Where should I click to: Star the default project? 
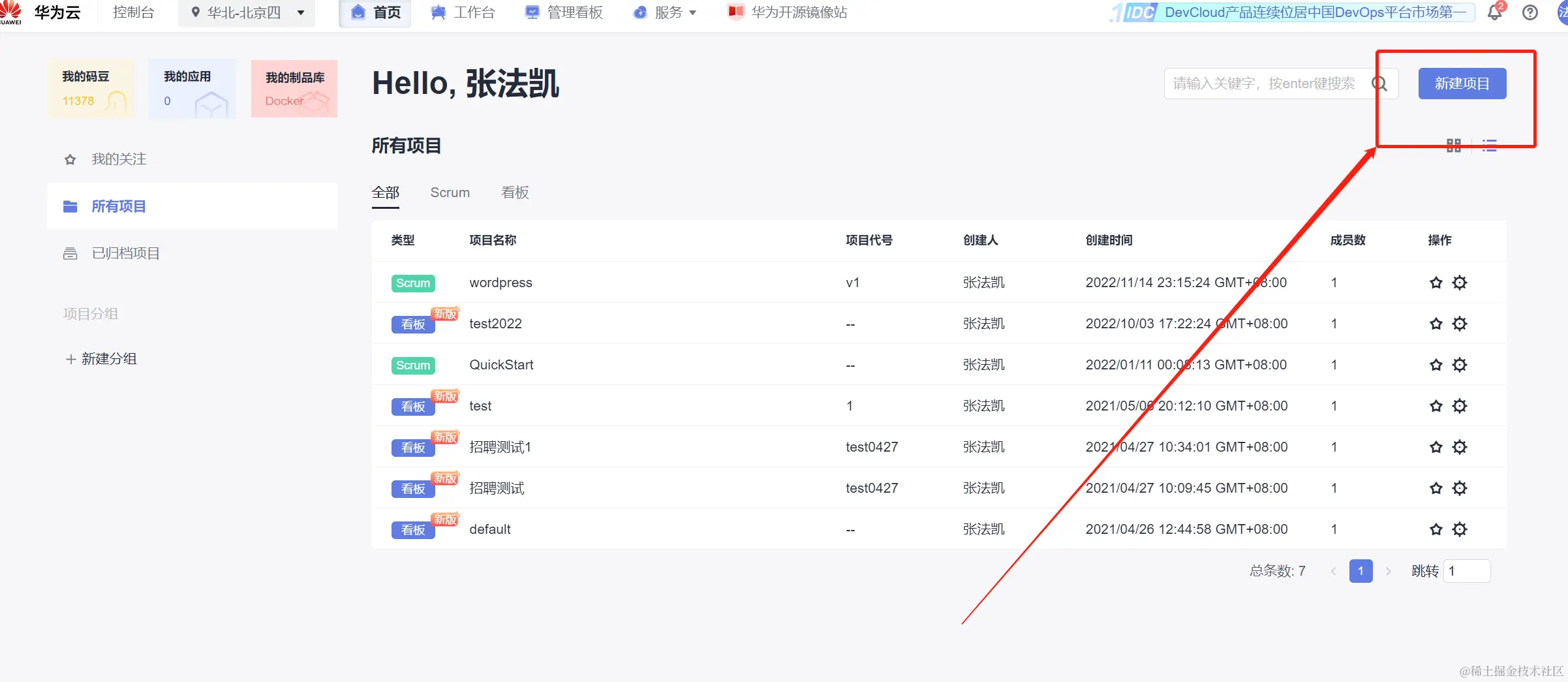(x=1436, y=529)
